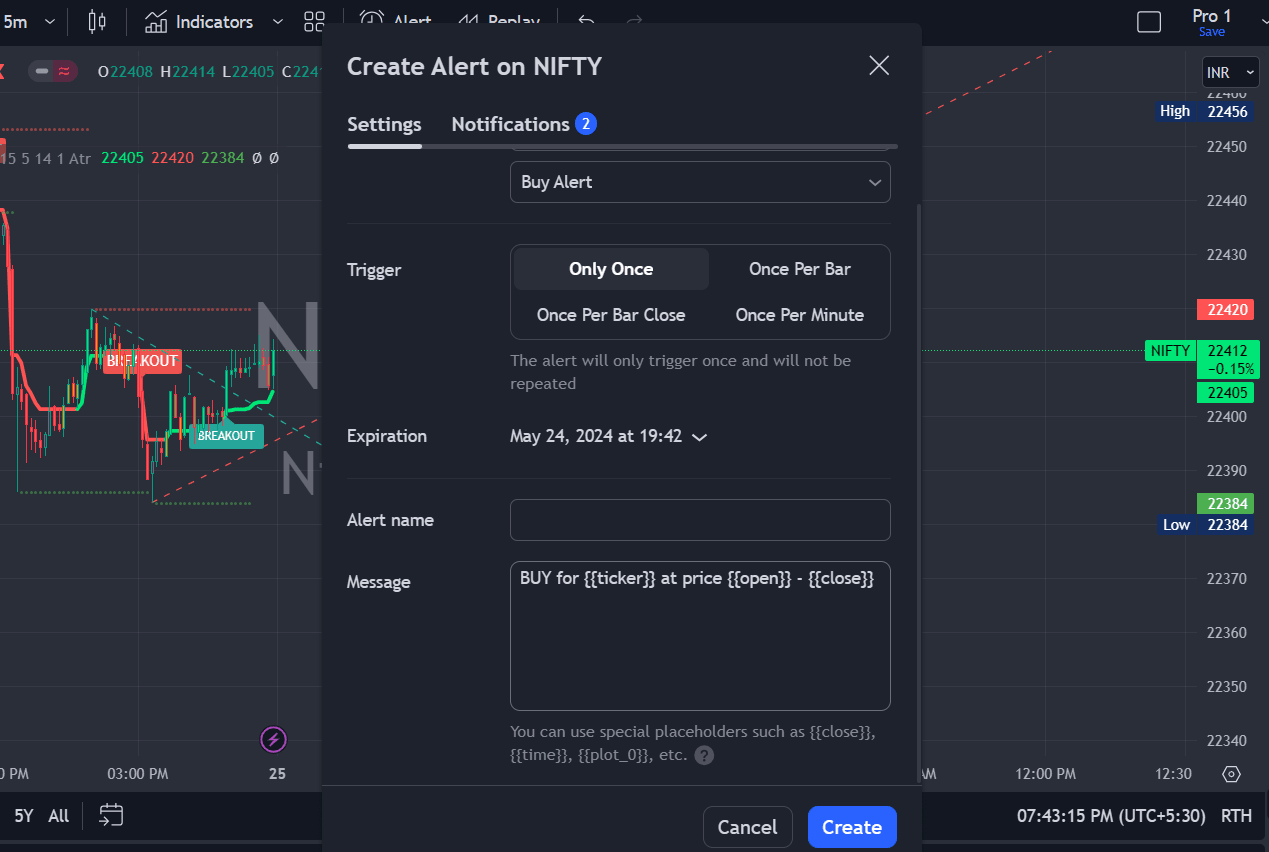Click the Alert name input field
The height and width of the screenshot is (852, 1269).
tap(700, 520)
